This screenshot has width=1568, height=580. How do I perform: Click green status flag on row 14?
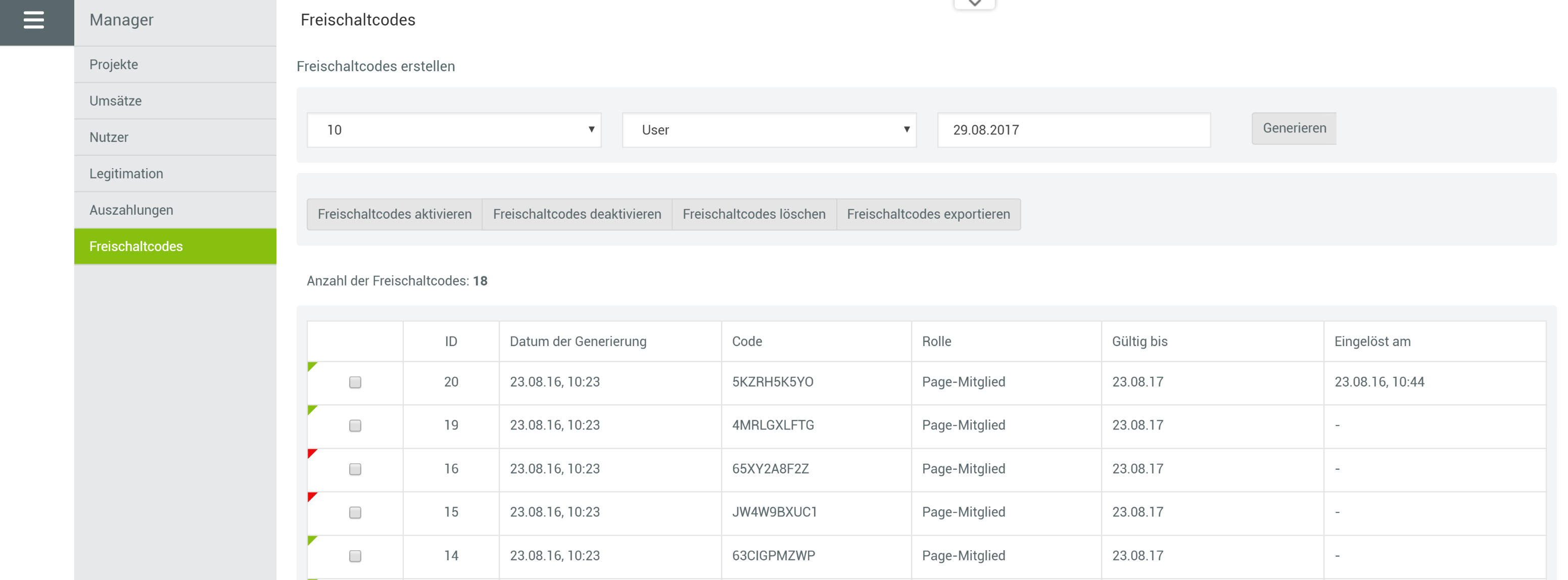312,540
